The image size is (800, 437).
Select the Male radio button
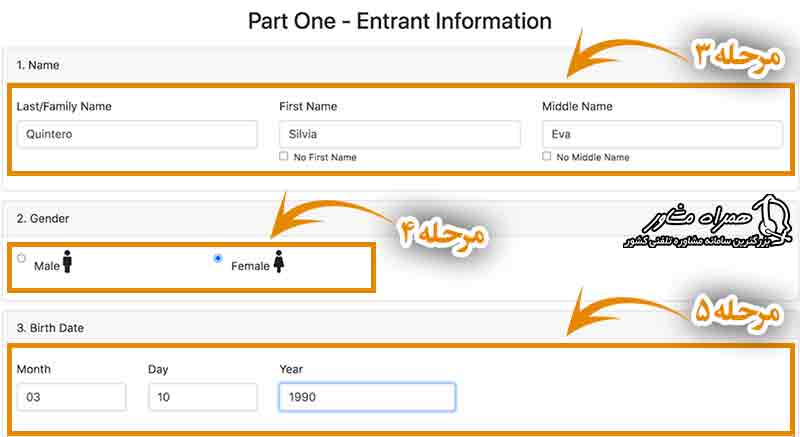21,258
